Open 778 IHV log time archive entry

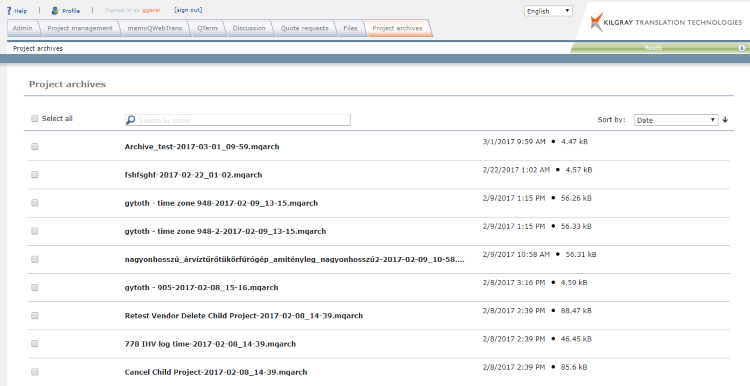[210, 344]
